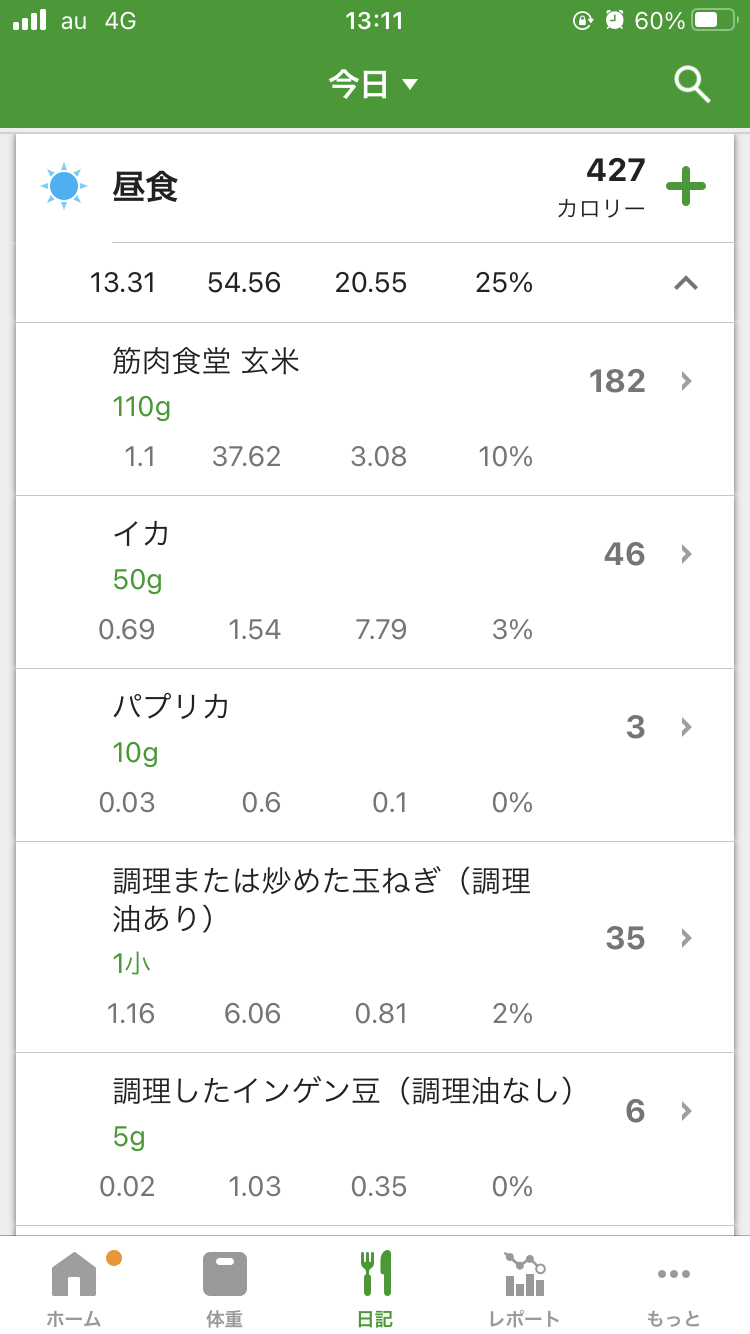Open the もっと three-dots icon
750x1334 pixels.
pos(673,1273)
